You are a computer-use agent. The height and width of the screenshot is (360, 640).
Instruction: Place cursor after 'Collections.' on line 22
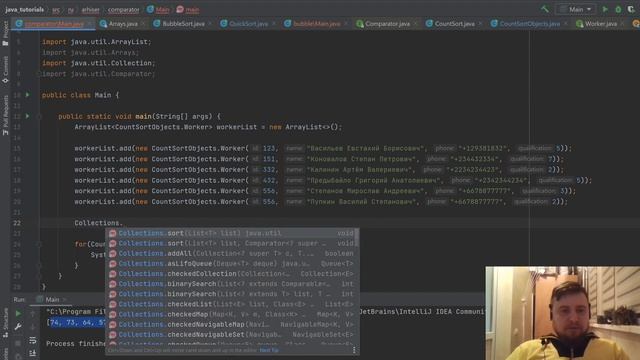[123, 223]
